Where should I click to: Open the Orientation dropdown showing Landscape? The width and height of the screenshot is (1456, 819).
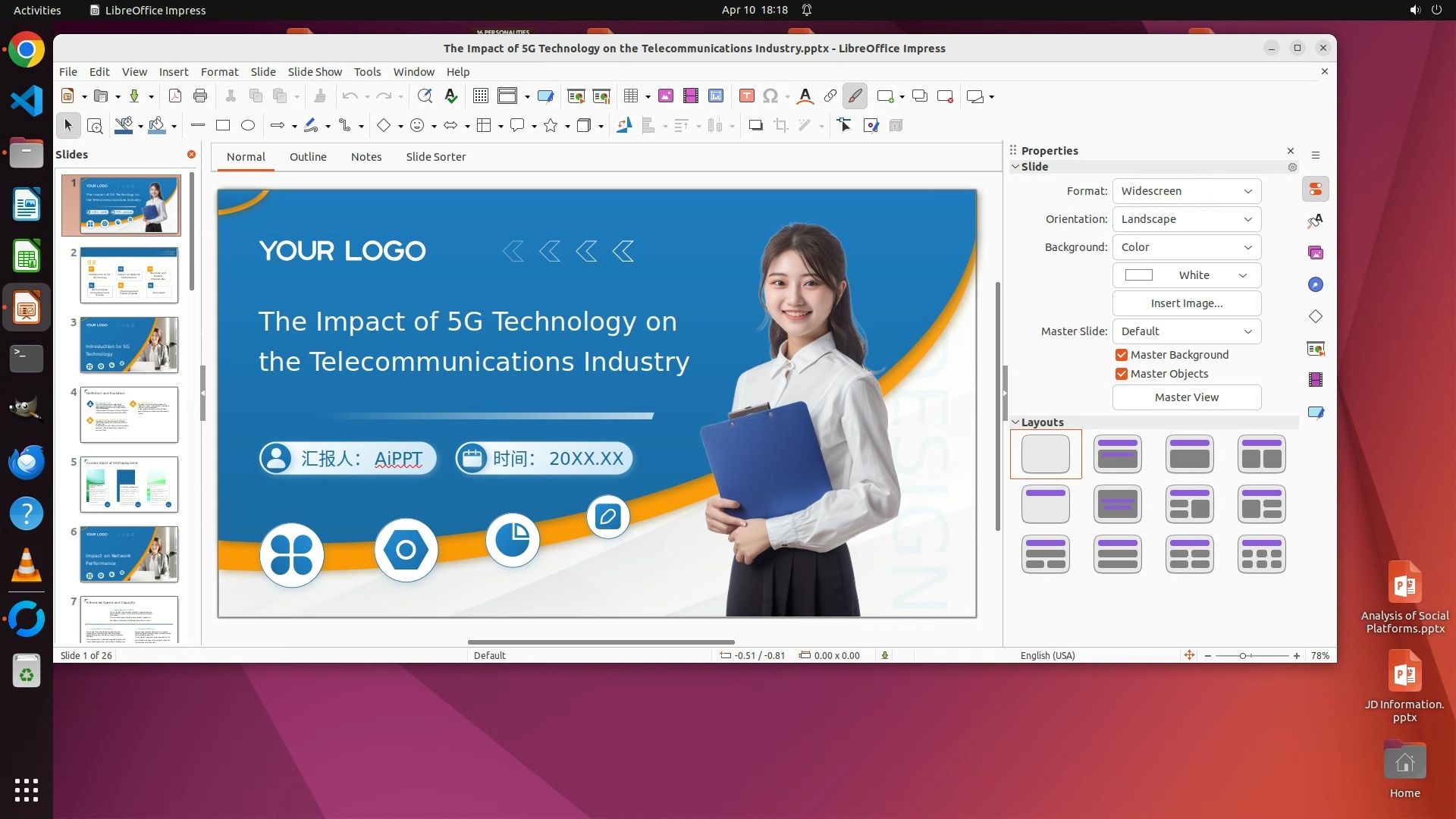tap(1186, 219)
